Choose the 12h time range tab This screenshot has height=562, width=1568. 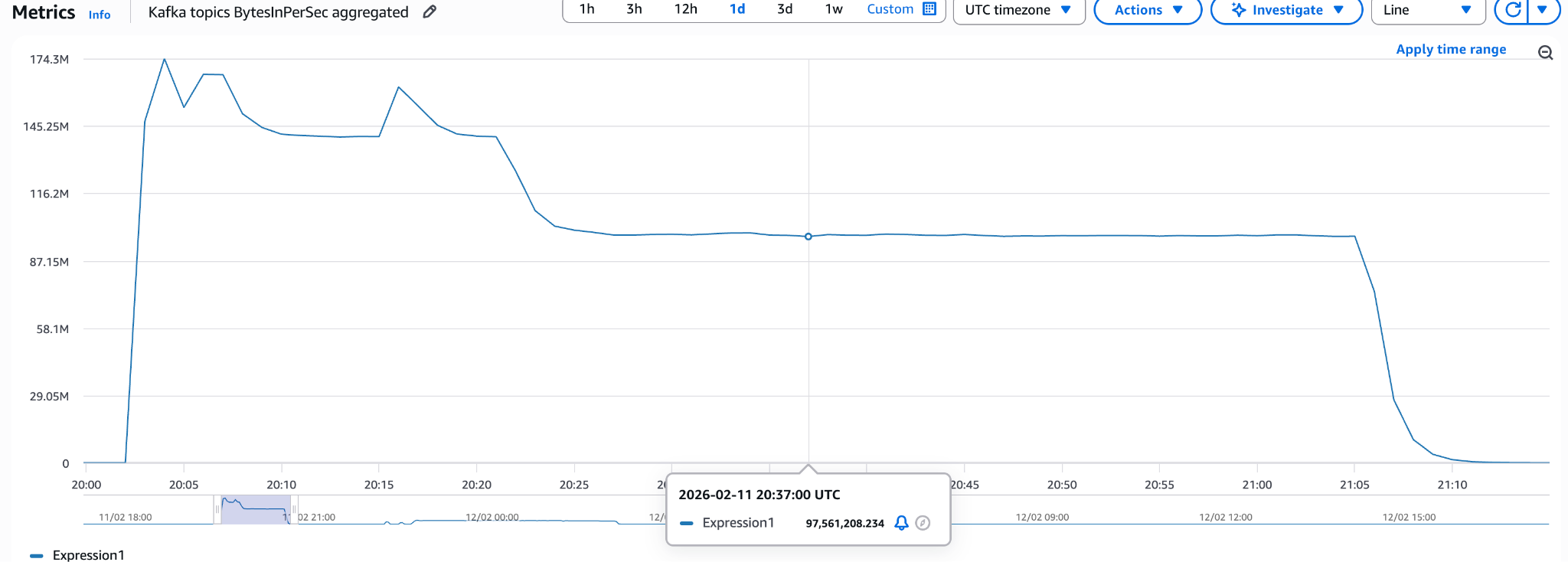(x=685, y=9)
